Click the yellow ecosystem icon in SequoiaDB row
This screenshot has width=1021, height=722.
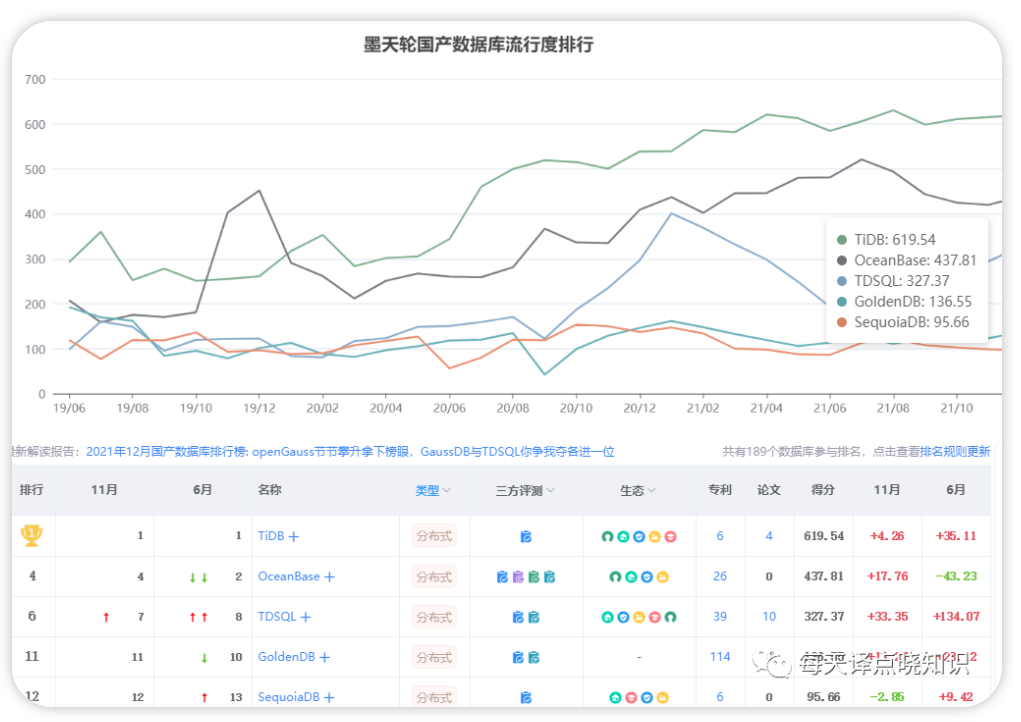click(662, 697)
